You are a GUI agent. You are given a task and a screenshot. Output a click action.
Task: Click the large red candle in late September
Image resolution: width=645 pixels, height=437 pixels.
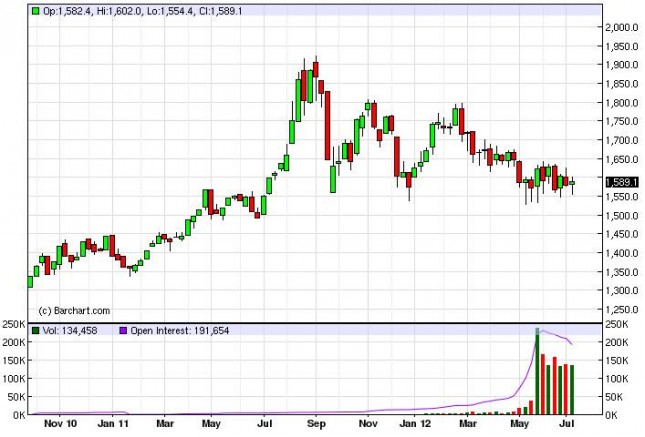point(327,126)
